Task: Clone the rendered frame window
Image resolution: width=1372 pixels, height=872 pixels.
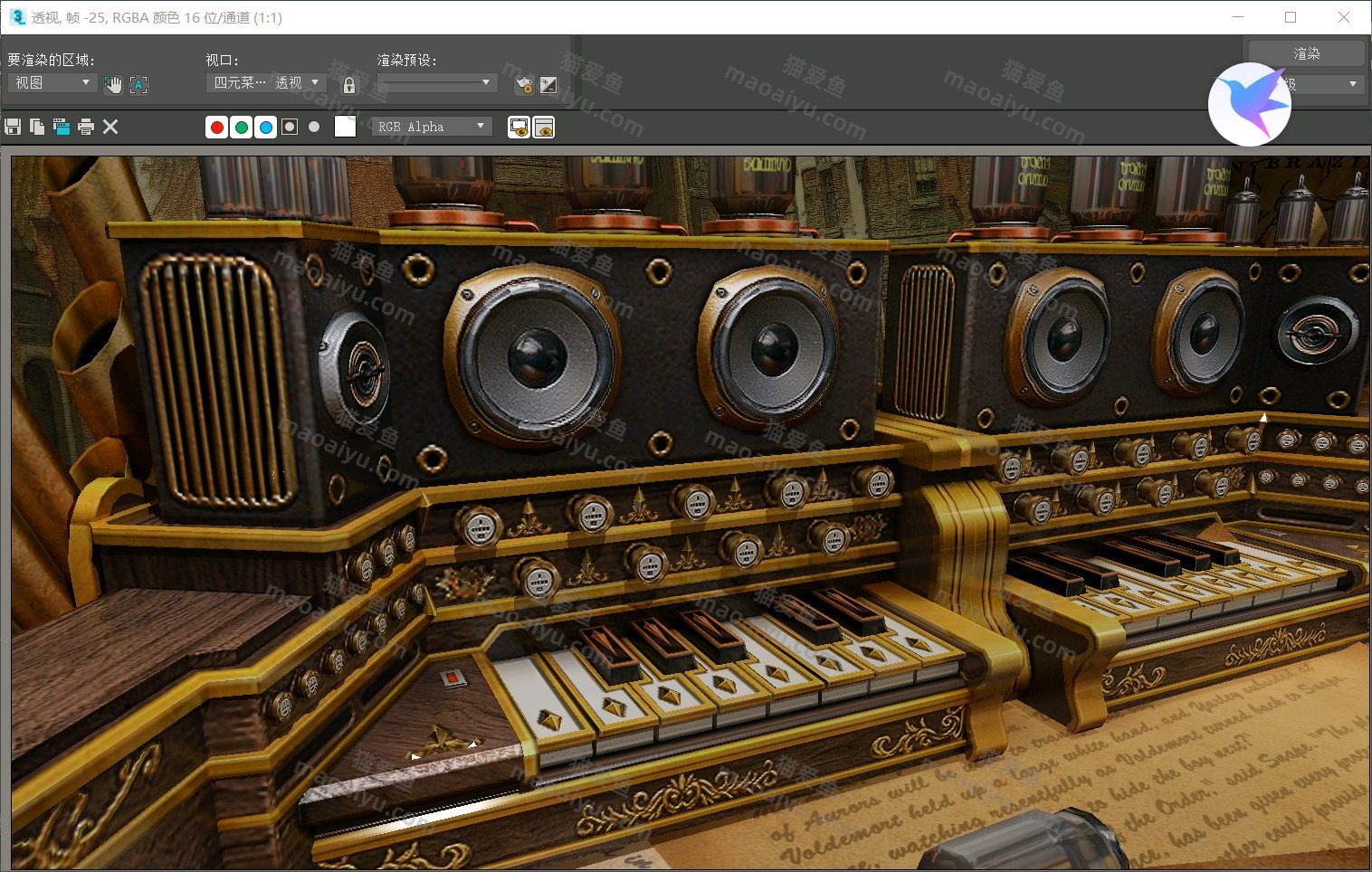Action: pos(62,127)
